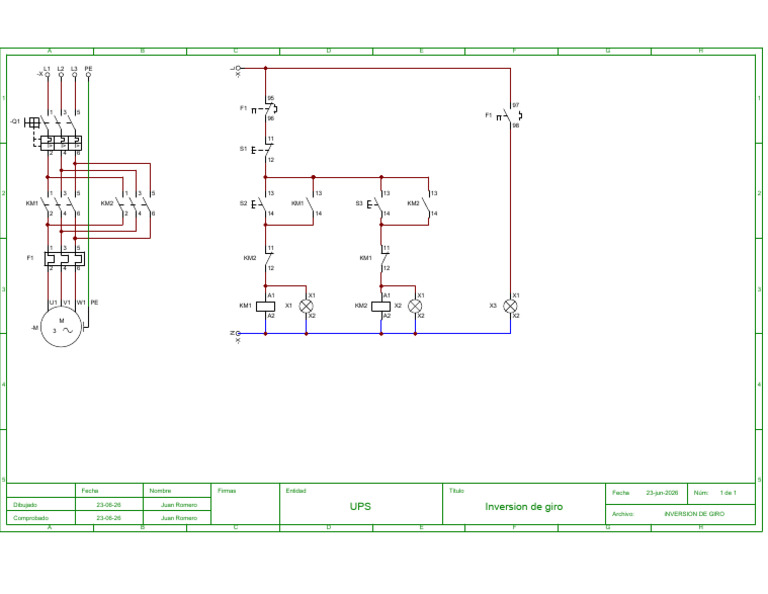Click the "Archivo:" label
This screenshot has width=768, height=594.
[x=623, y=514]
